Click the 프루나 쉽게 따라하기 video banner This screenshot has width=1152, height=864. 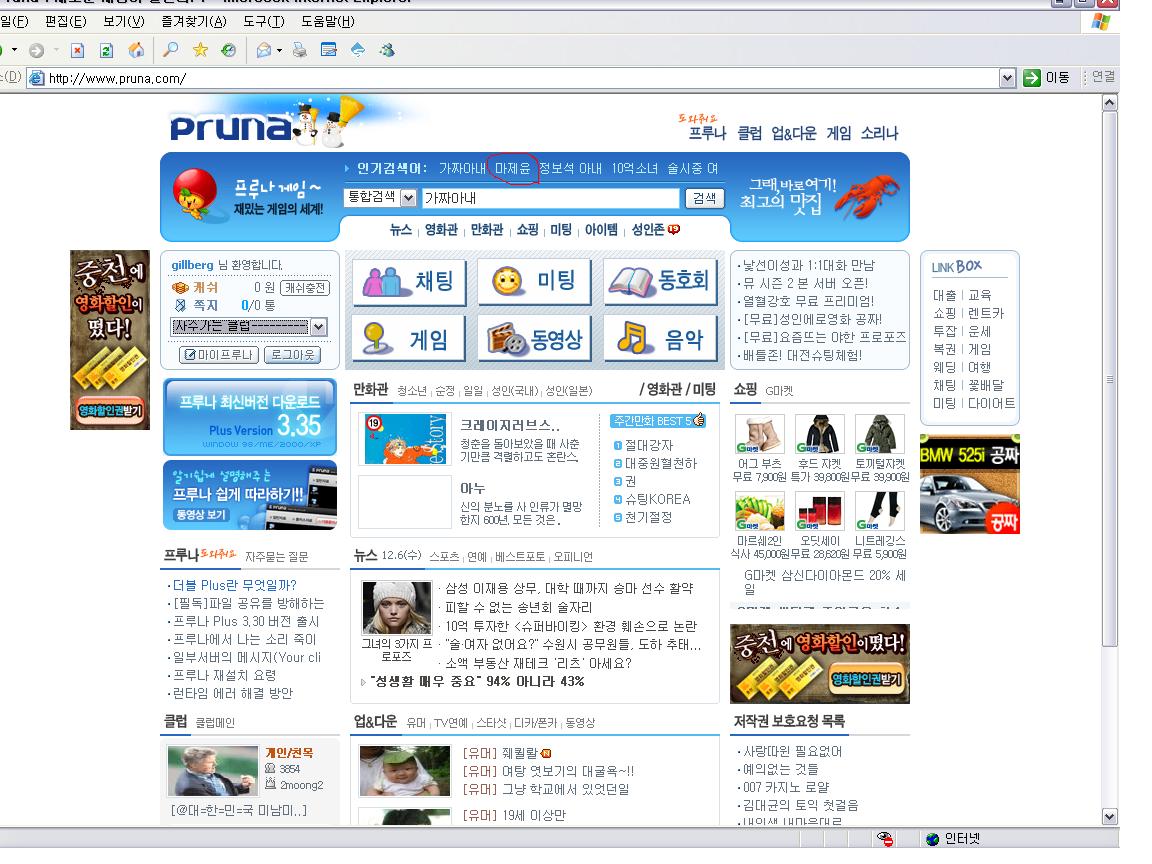pos(250,495)
